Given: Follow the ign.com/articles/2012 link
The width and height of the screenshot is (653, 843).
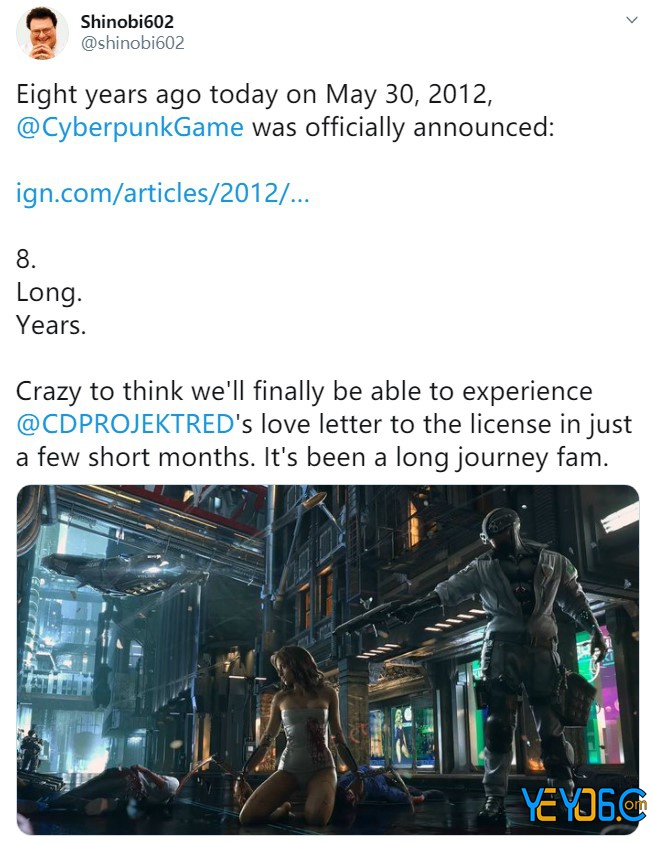Looking at the screenshot, I should point(163,193).
